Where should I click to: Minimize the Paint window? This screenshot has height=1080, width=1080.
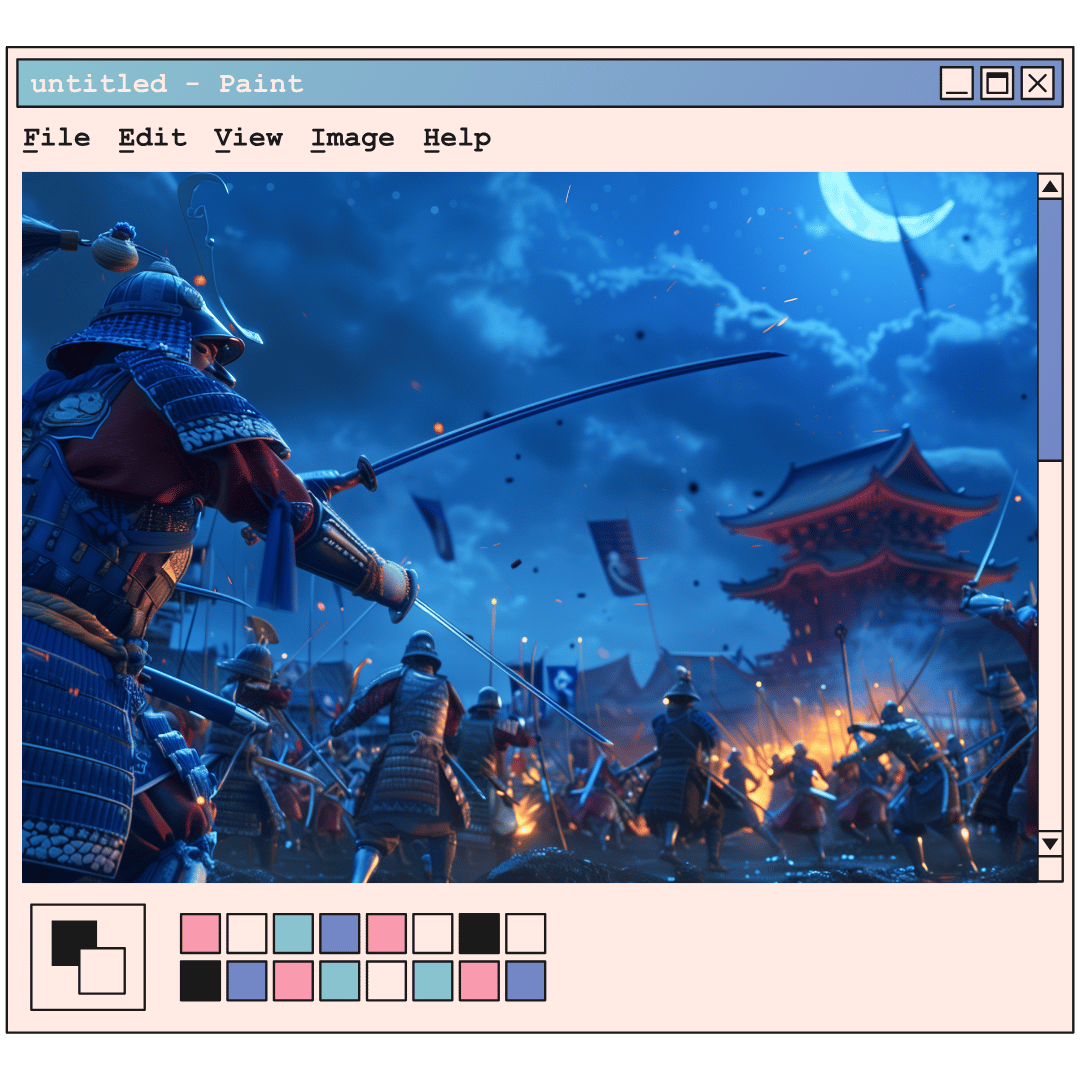957,83
